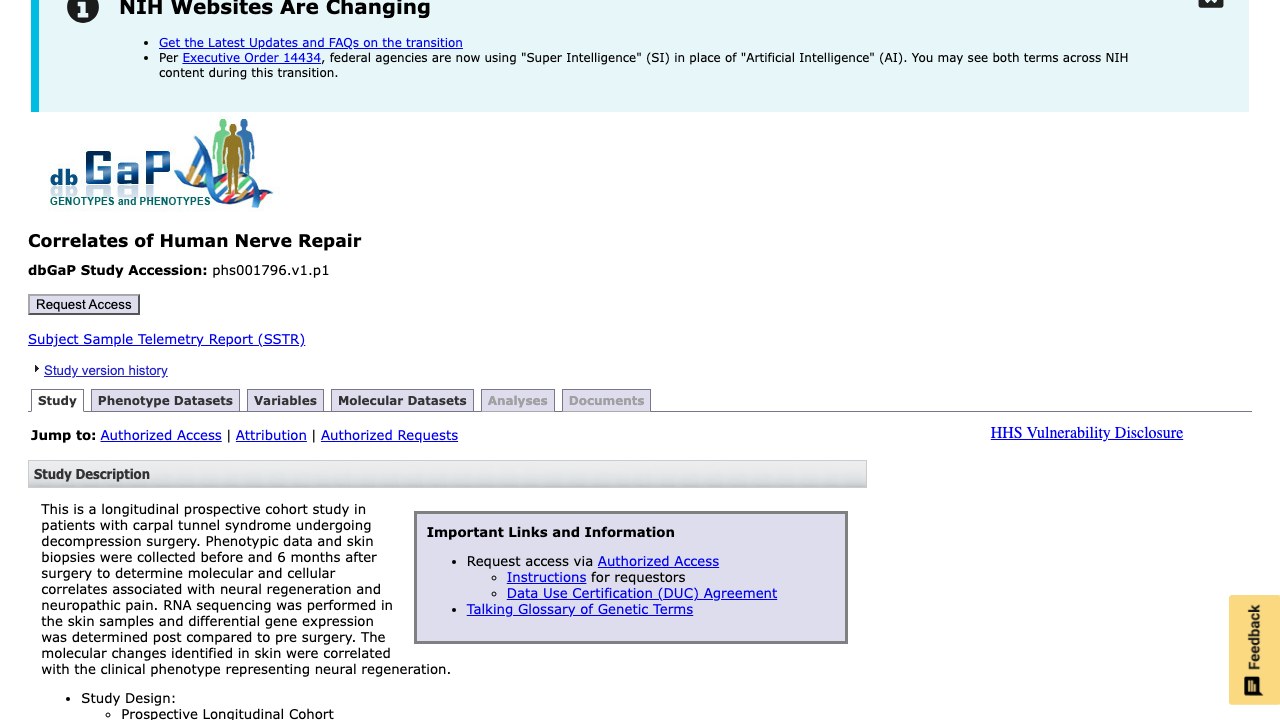This screenshot has height=720, width=1280.
Task: Click the Study Description section header
Action: pyautogui.click(x=447, y=474)
